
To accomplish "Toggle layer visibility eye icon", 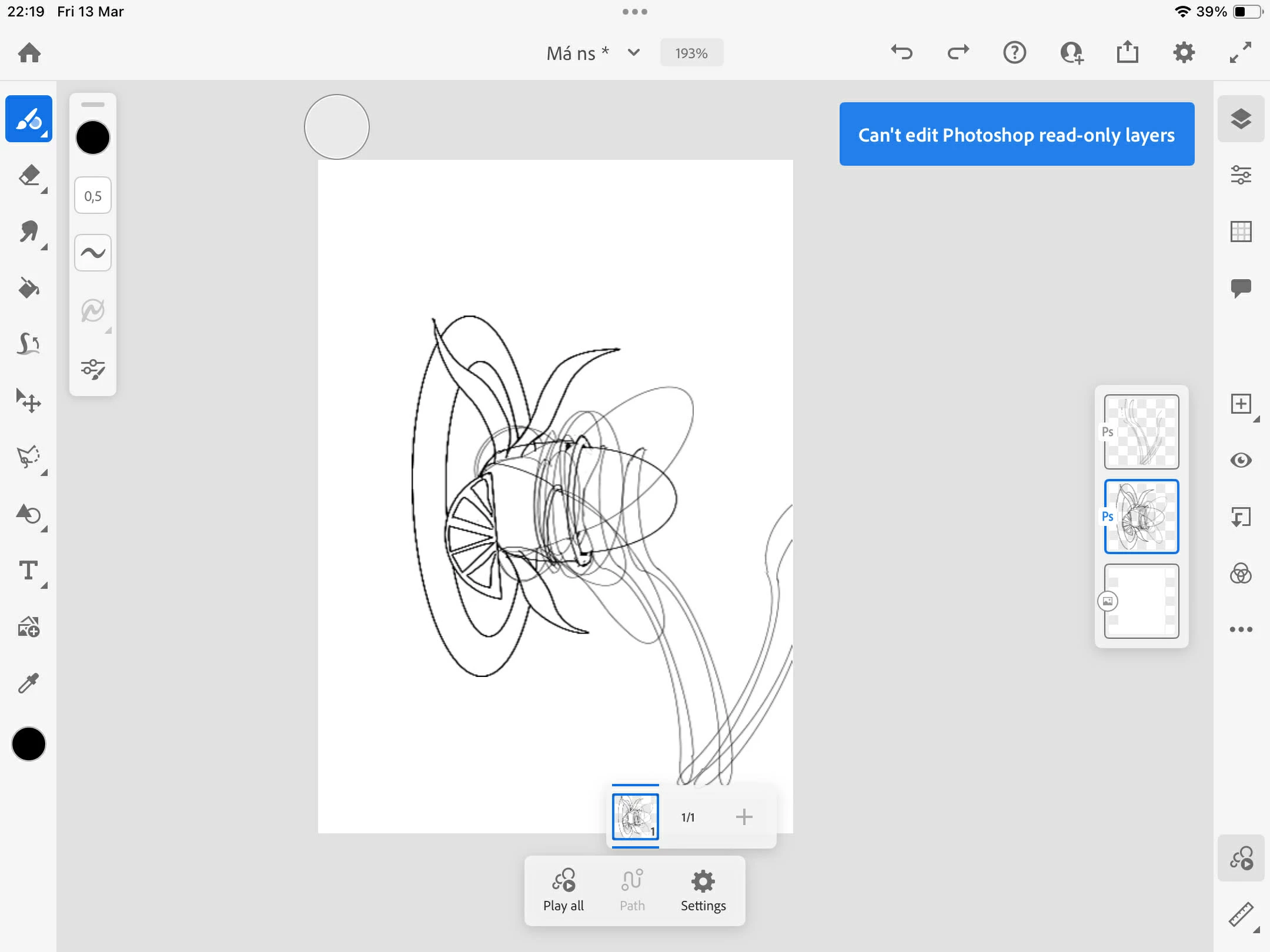I will (1241, 460).
